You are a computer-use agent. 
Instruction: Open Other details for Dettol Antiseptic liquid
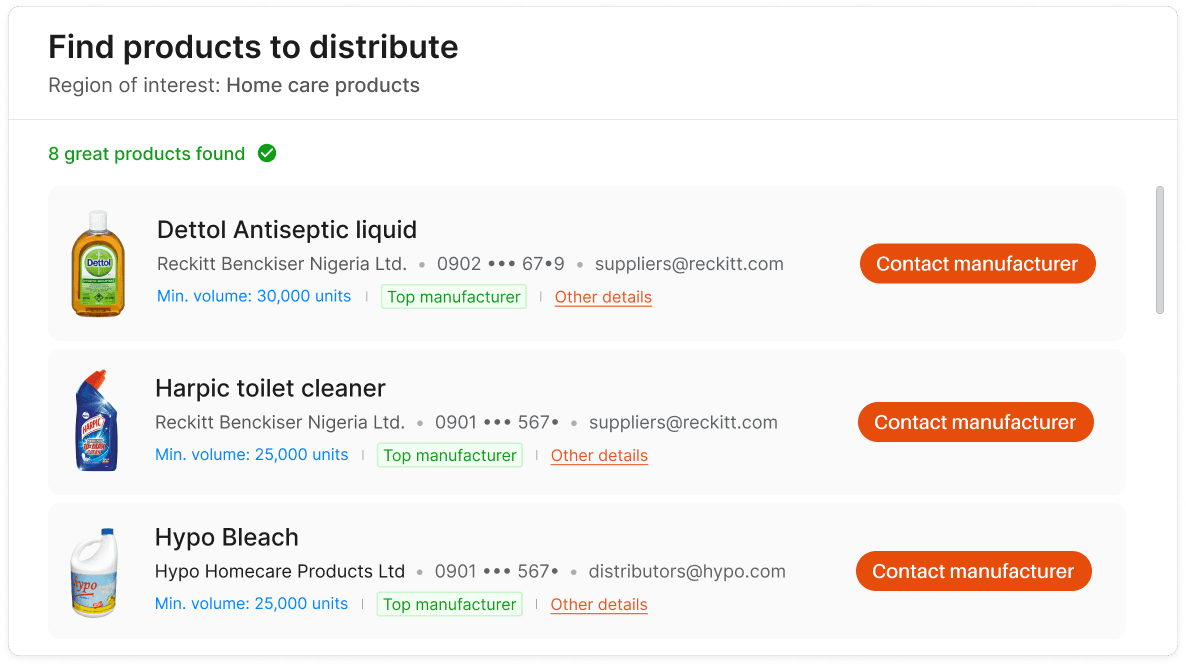[603, 297]
